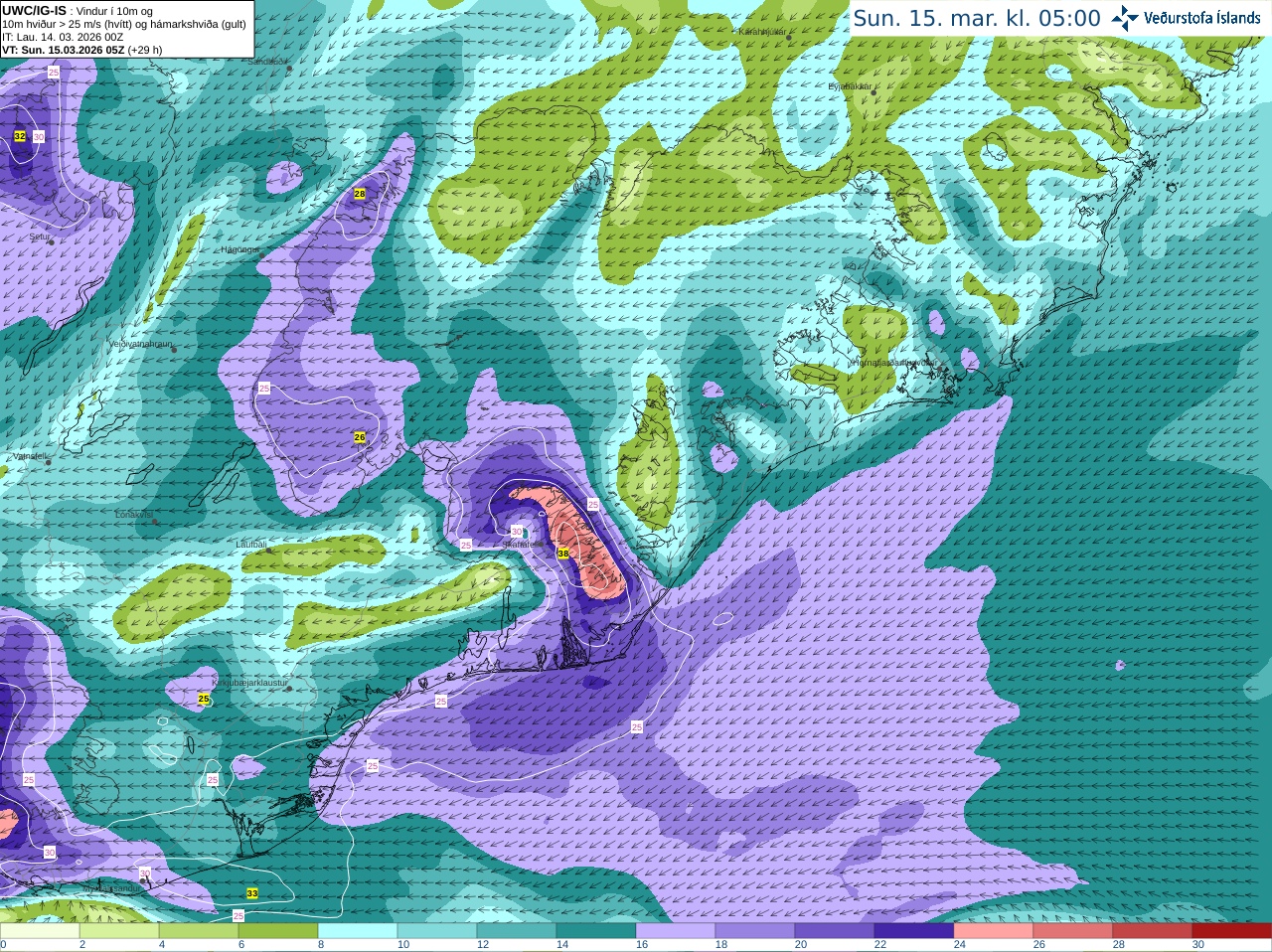Click the 24–26 m/s pink legend swatch
The image size is (1272, 952).
[994, 931]
